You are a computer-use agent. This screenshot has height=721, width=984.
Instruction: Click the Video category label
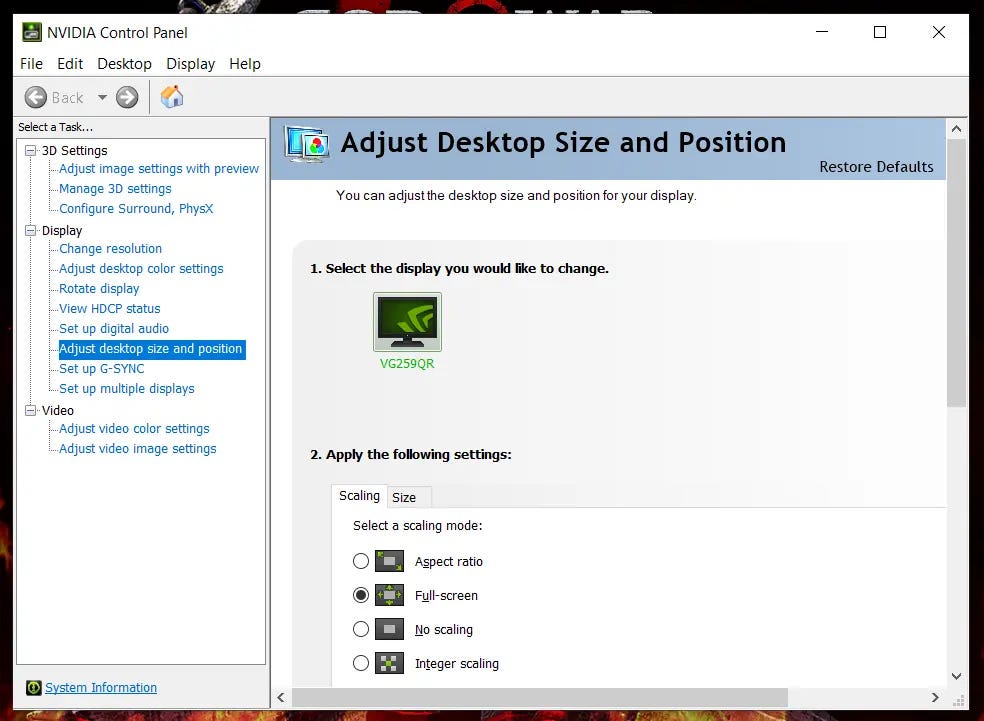(x=58, y=410)
